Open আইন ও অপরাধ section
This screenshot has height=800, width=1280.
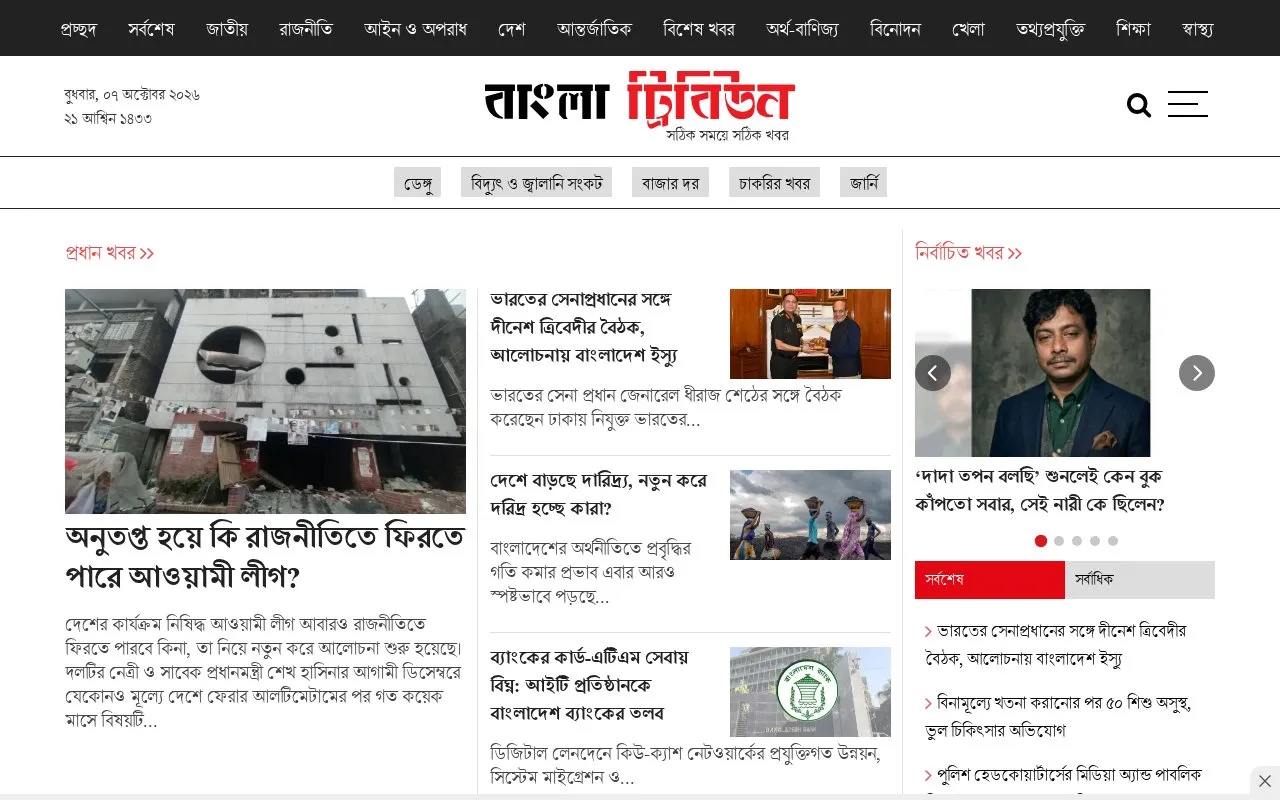[x=415, y=29]
